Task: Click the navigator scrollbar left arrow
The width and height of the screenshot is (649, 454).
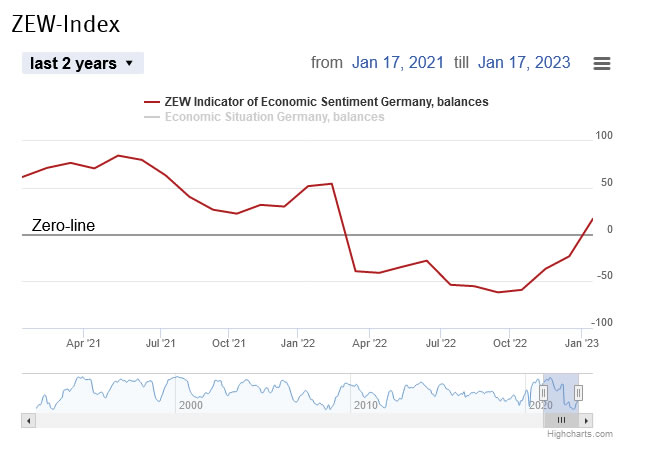Action: tap(28, 420)
